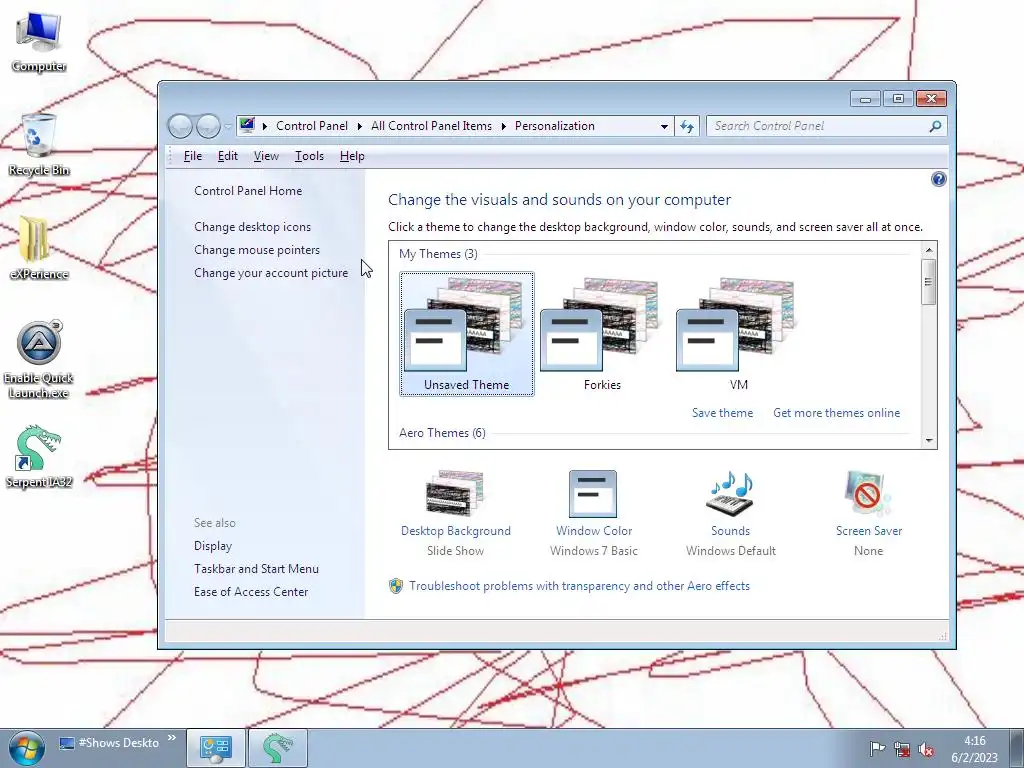Go to Control Panel Home

(248, 191)
